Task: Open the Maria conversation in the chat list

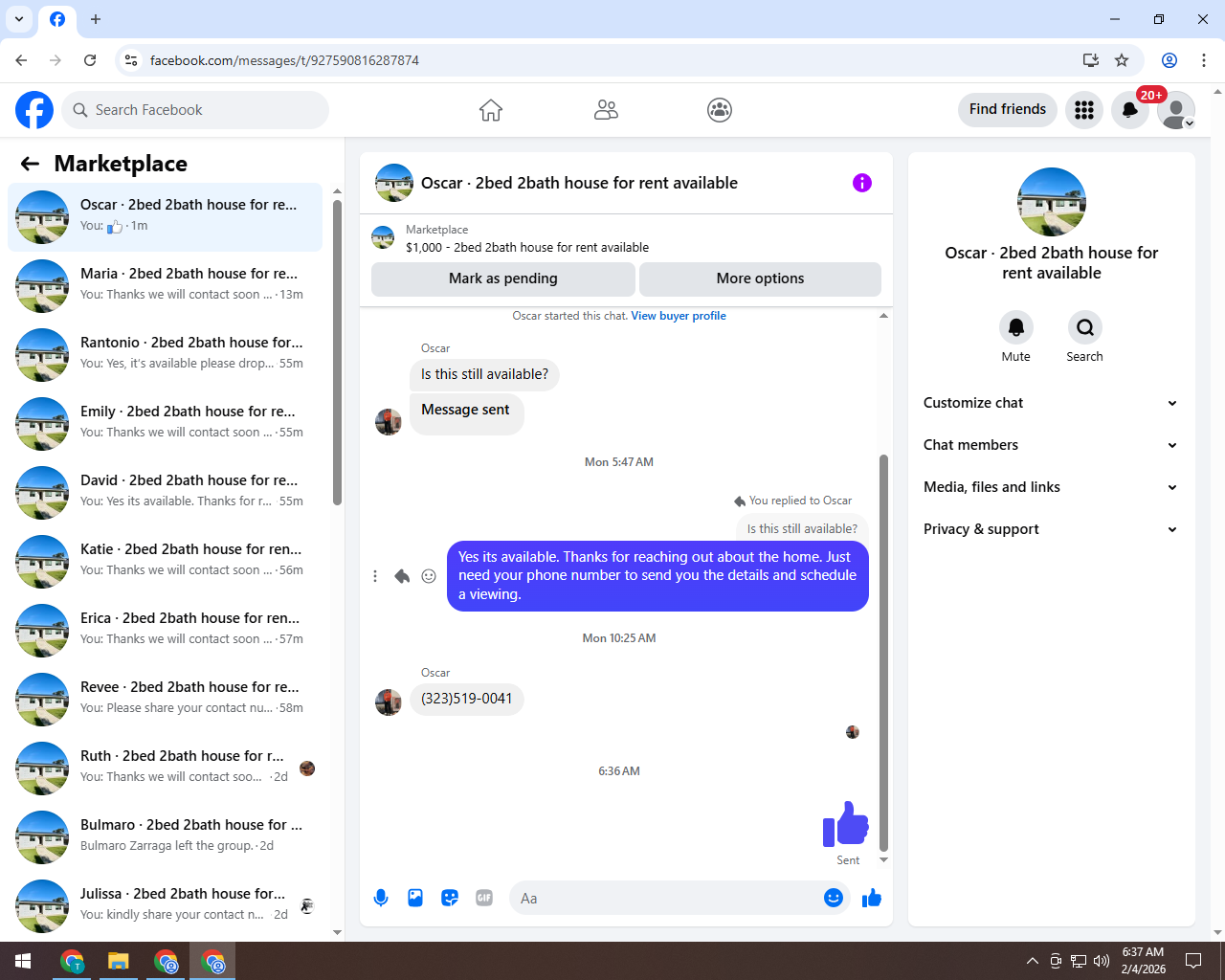Action: pos(165,286)
